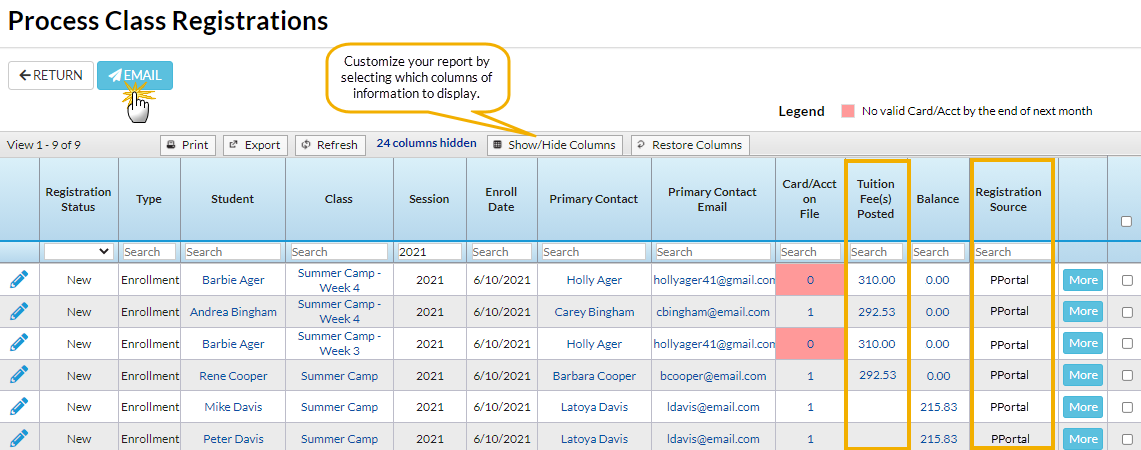Sort by Class column header
Screen dimensions: 1141x450
[339, 199]
